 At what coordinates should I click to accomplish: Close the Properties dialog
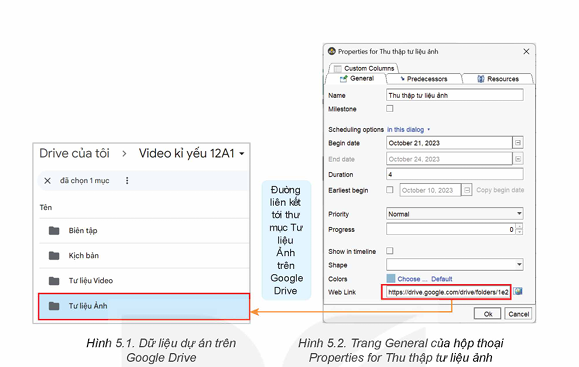coord(526,51)
